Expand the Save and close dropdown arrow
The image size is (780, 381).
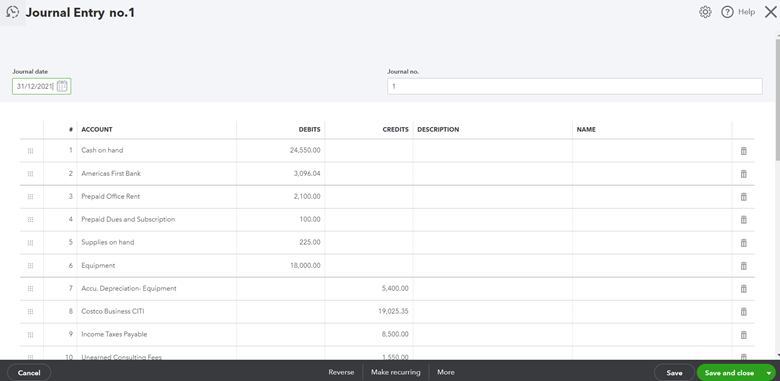click(x=769, y=373)
